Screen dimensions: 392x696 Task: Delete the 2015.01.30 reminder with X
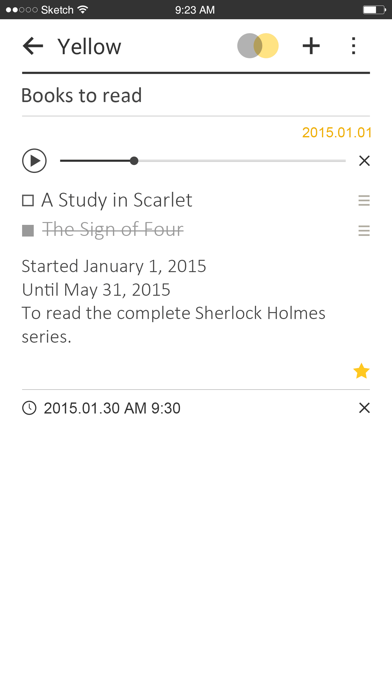(x=364, y=408)
